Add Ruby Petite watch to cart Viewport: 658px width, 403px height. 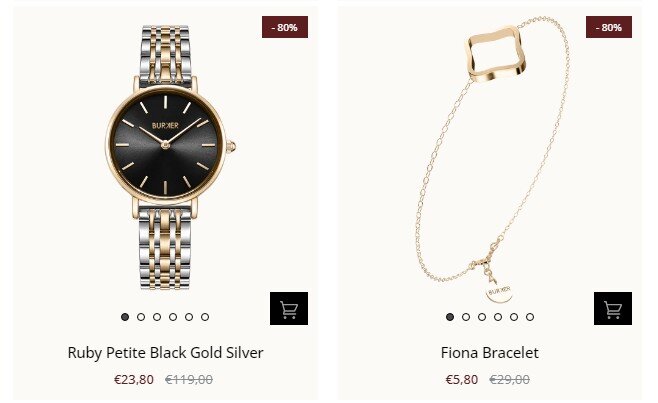(289, 309)
